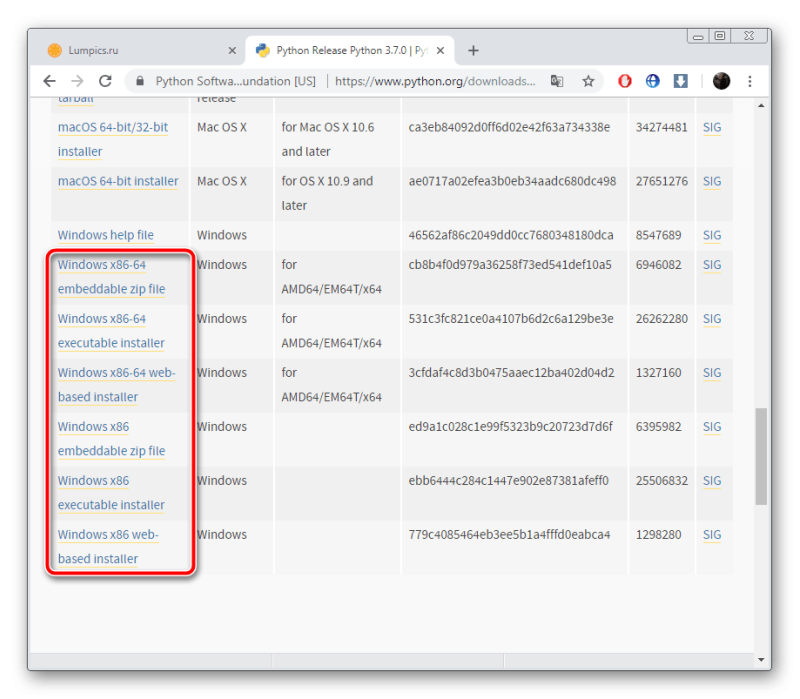Go back to the previous page
800x699 pixels.
tap(49, 81)
